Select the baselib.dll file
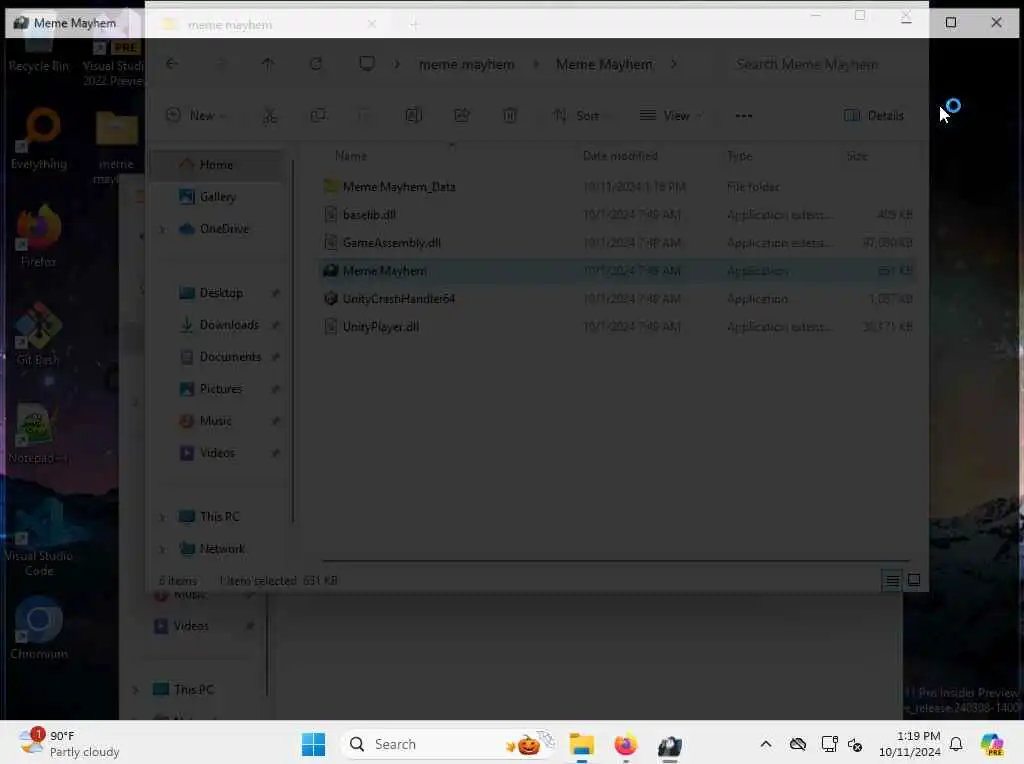 click(x=617, y=215)
